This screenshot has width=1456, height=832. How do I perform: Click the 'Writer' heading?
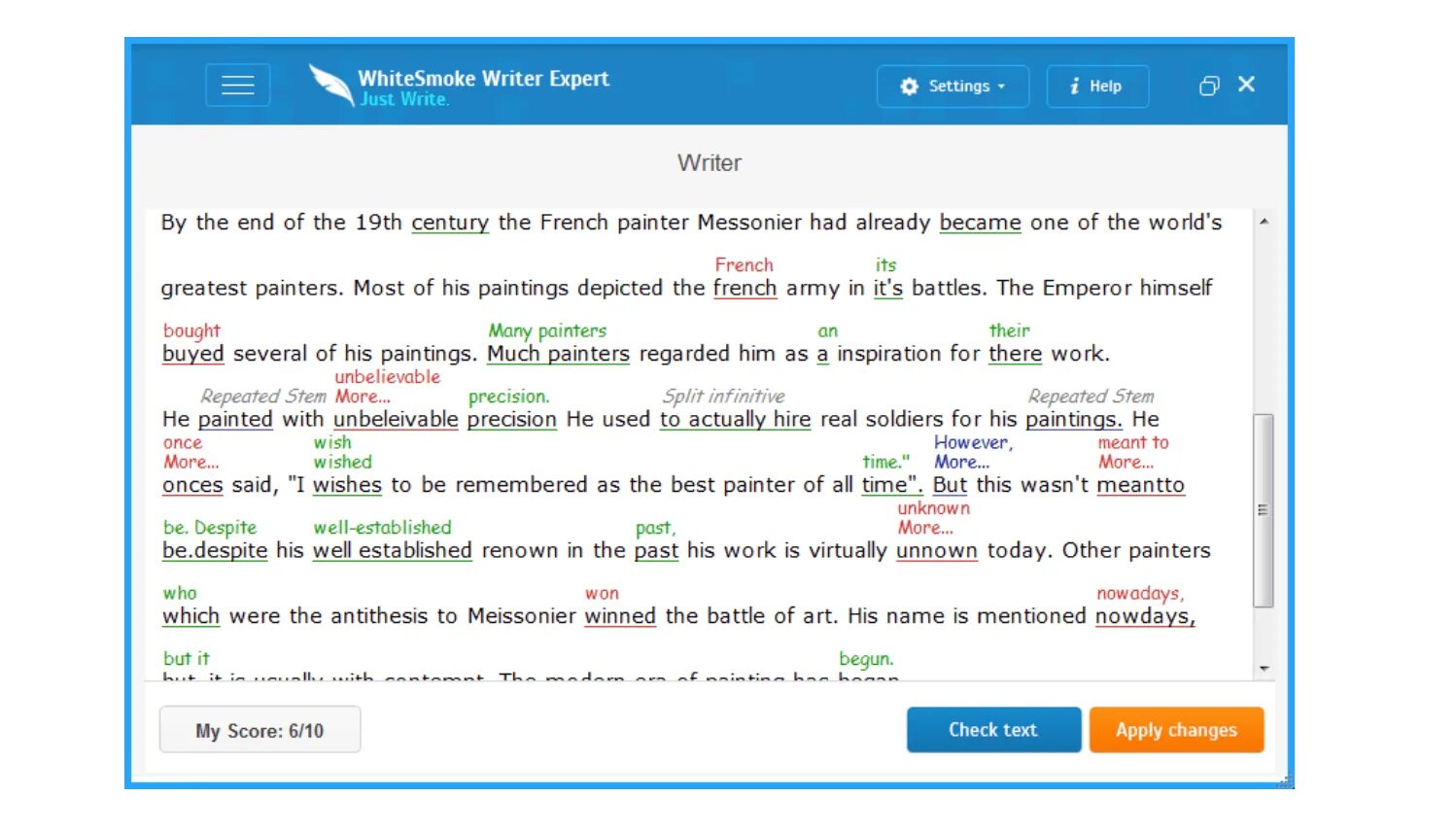tap(710, 163)
